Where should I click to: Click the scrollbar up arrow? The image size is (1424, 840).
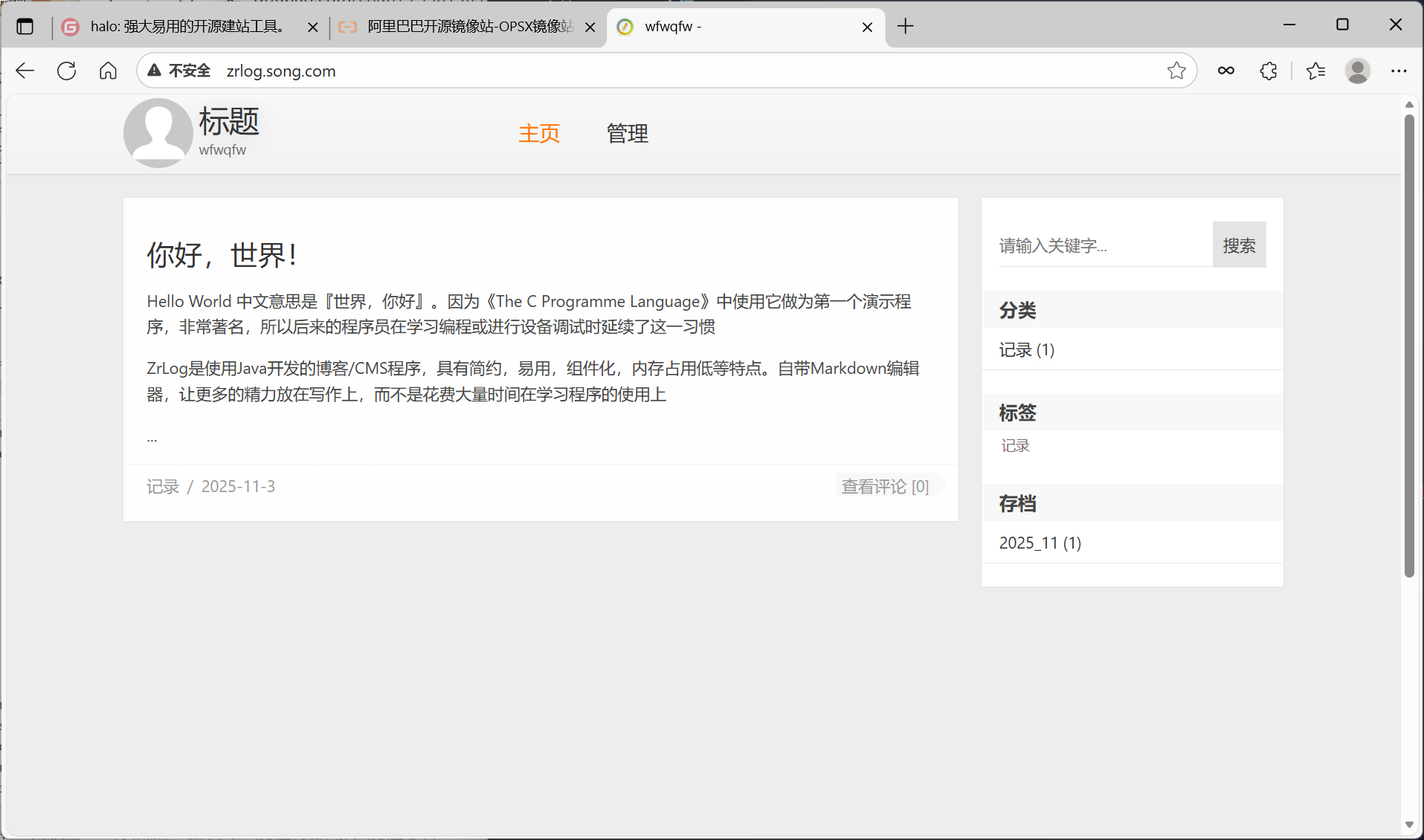[1409, 105]
